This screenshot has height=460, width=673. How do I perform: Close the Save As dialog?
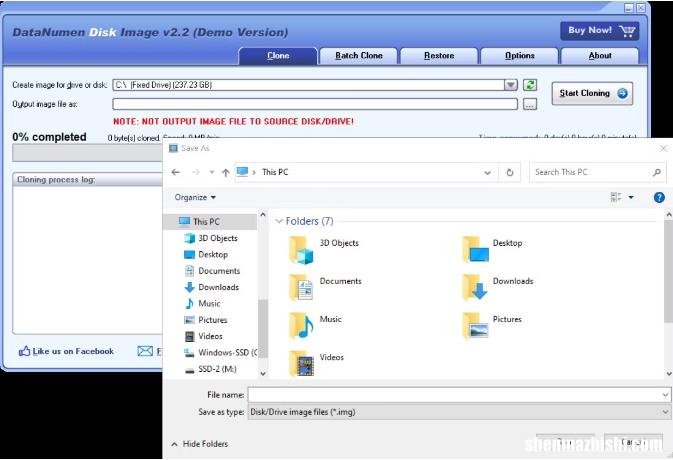point(663,148)
